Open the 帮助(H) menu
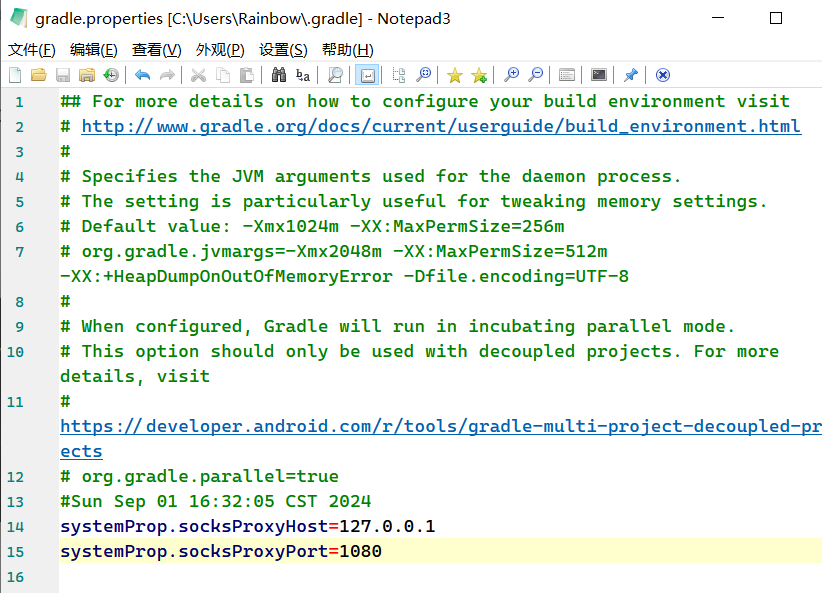The height and width of the screenshot is (593, 822). [x=348, y=50]
